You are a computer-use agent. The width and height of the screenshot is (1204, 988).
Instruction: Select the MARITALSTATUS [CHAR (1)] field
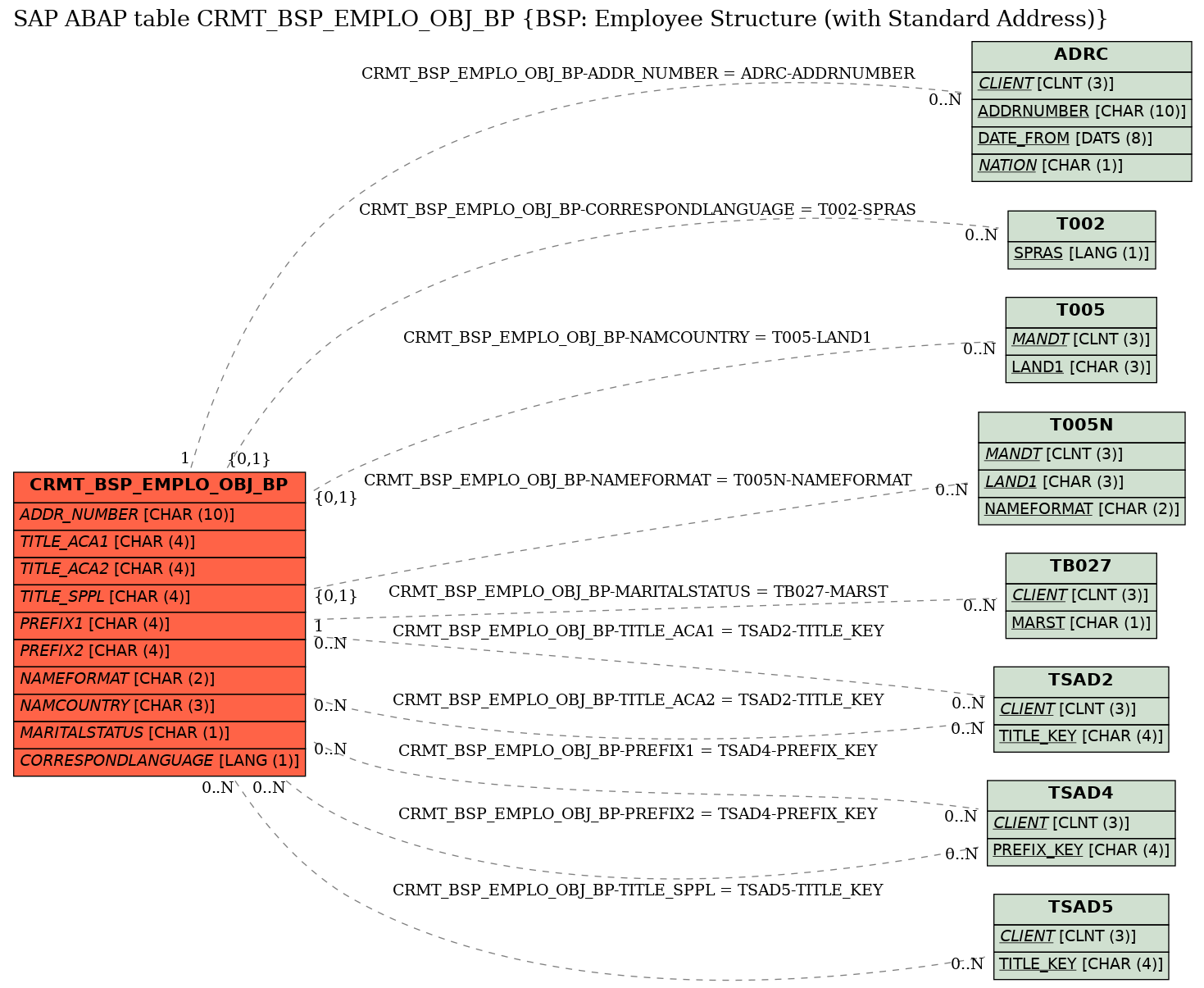point(160,734)
